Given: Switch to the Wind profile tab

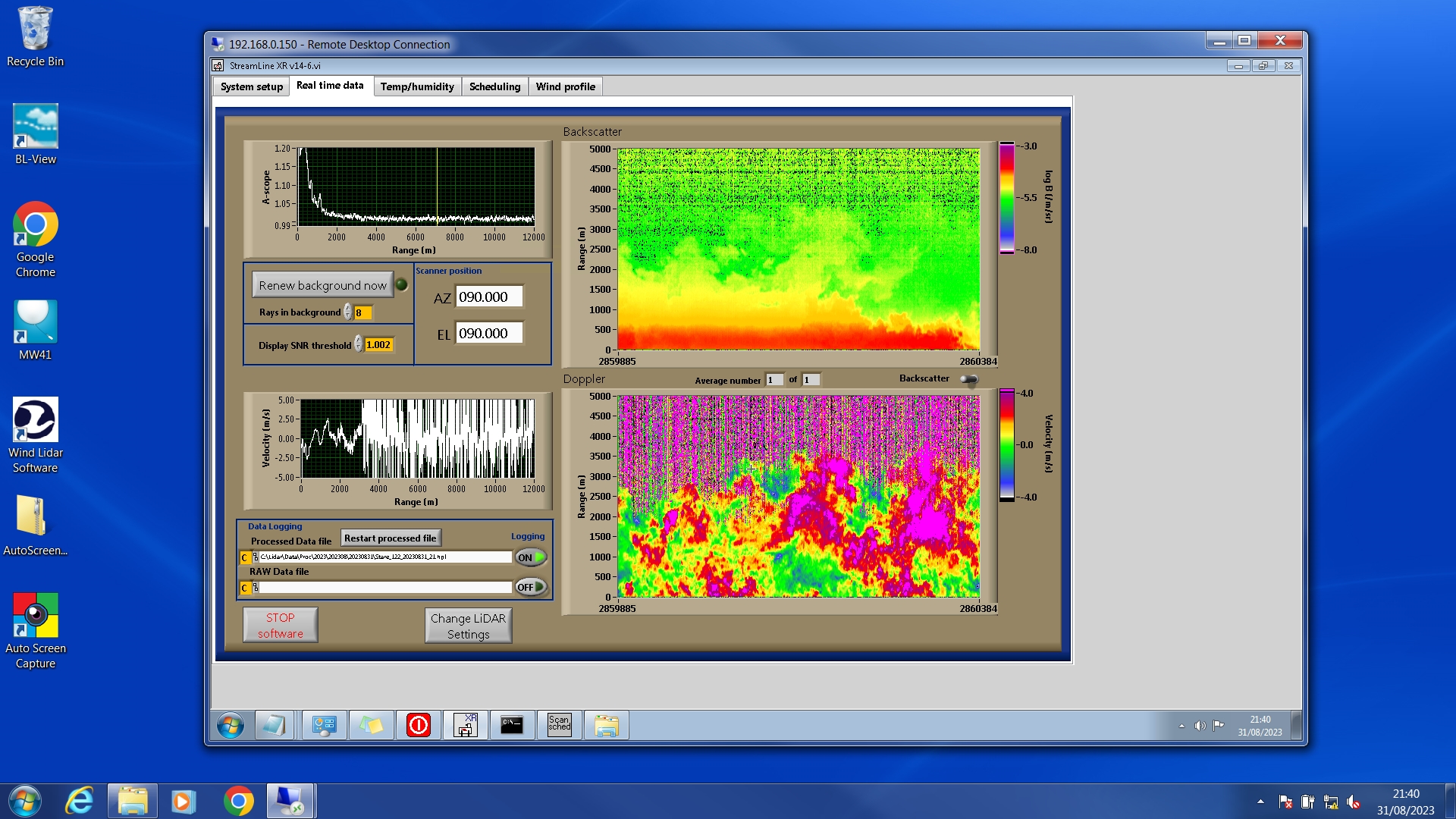Looking at the screenshot, I should tap(565, 86).
